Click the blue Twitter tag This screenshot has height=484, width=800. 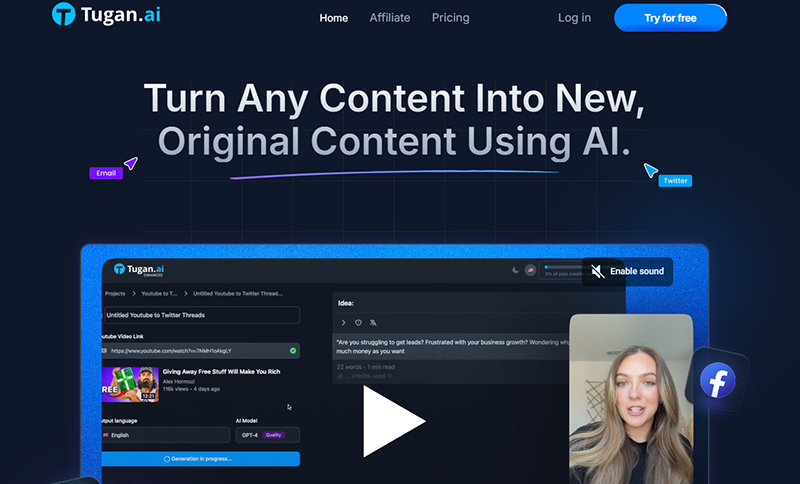675,181
